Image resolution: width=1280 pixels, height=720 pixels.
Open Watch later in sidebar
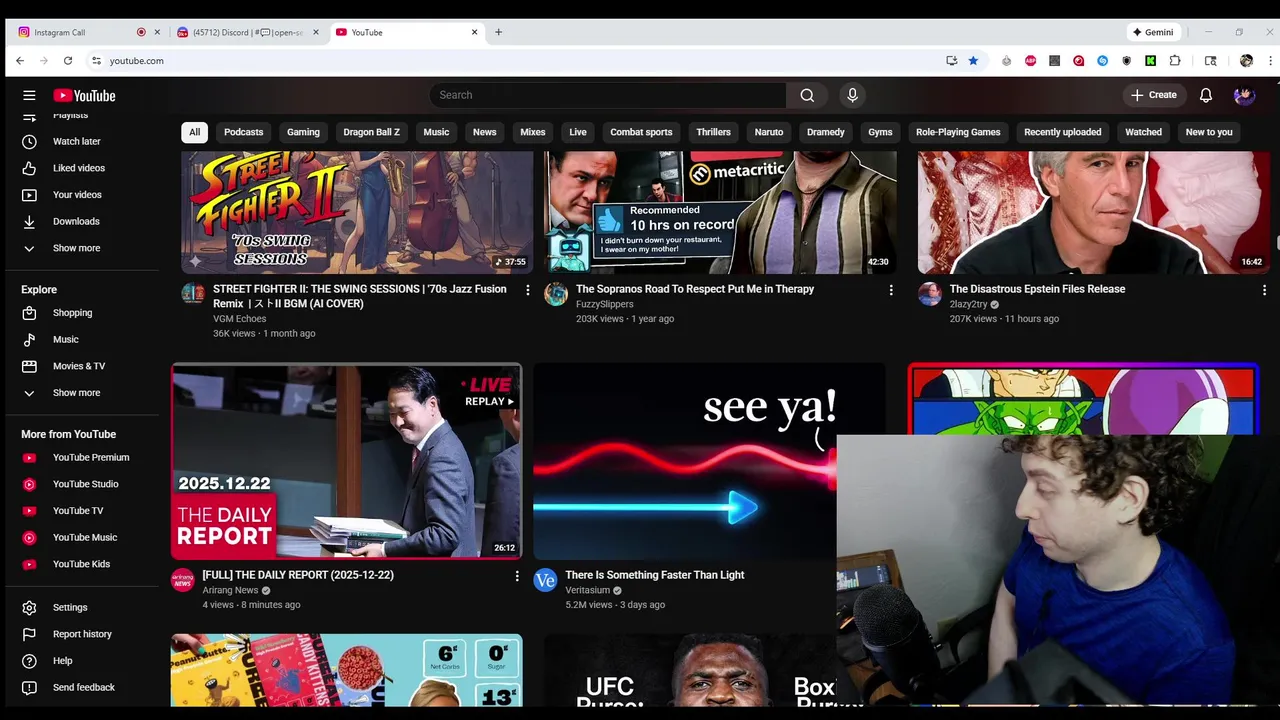(x=77, y=141)
